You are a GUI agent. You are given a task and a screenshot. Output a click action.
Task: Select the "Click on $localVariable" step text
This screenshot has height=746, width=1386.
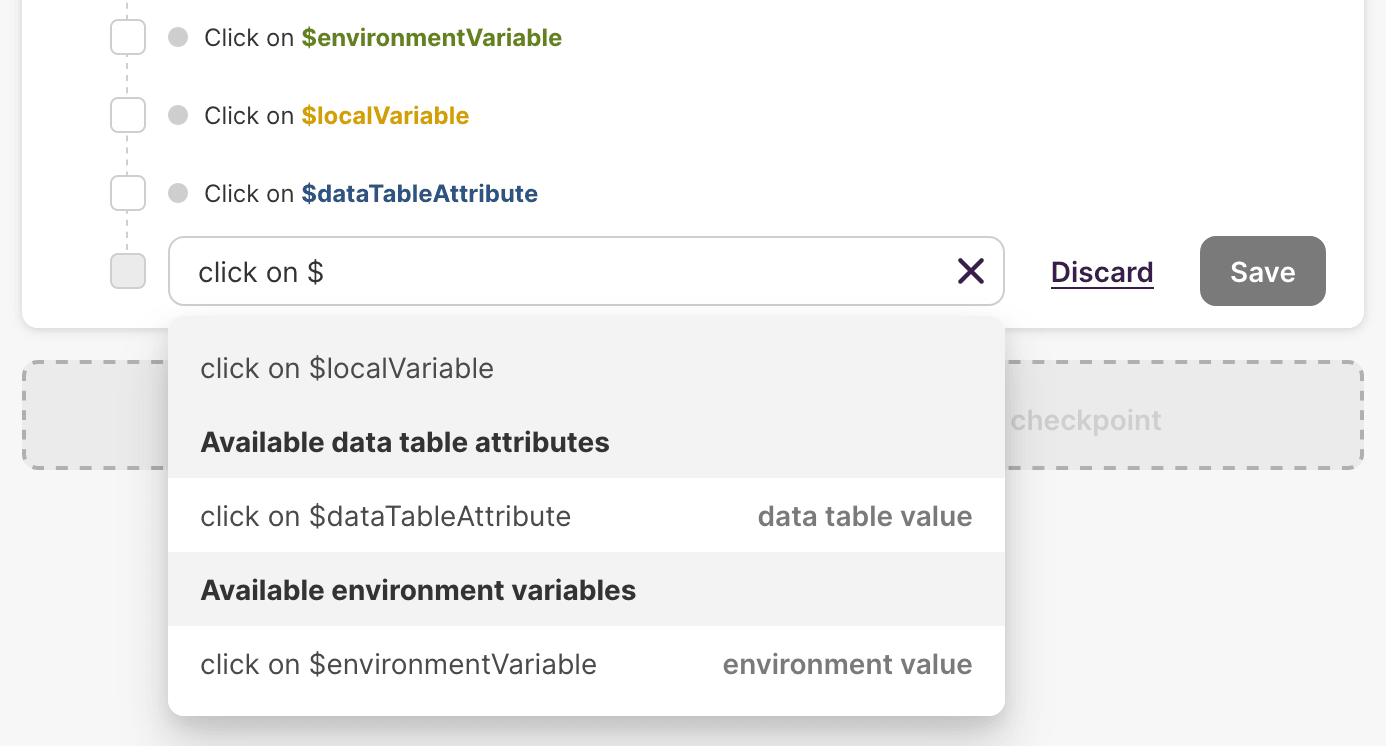click(x=336, y=114)
